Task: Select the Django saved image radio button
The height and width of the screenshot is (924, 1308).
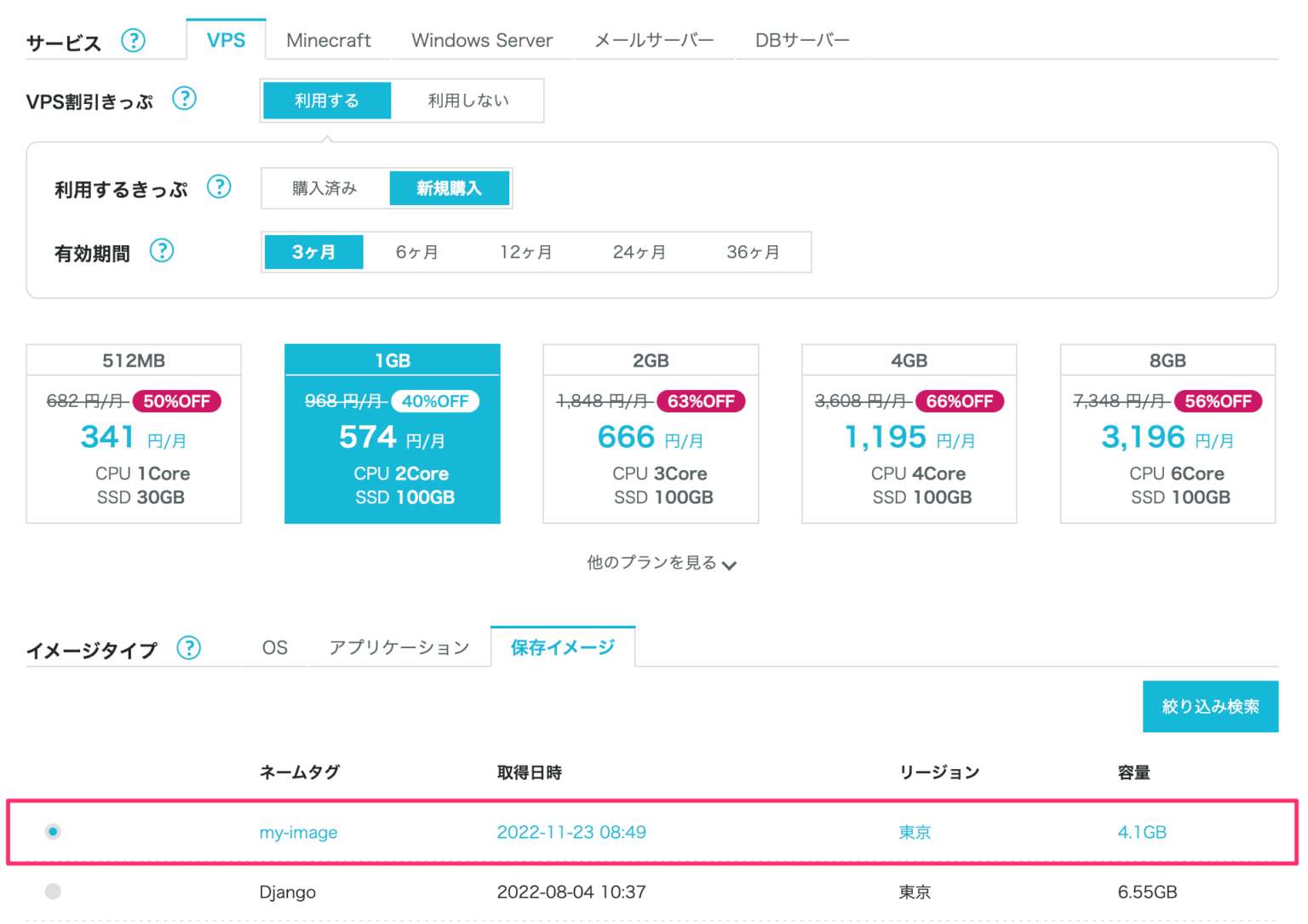Action: 53,891
